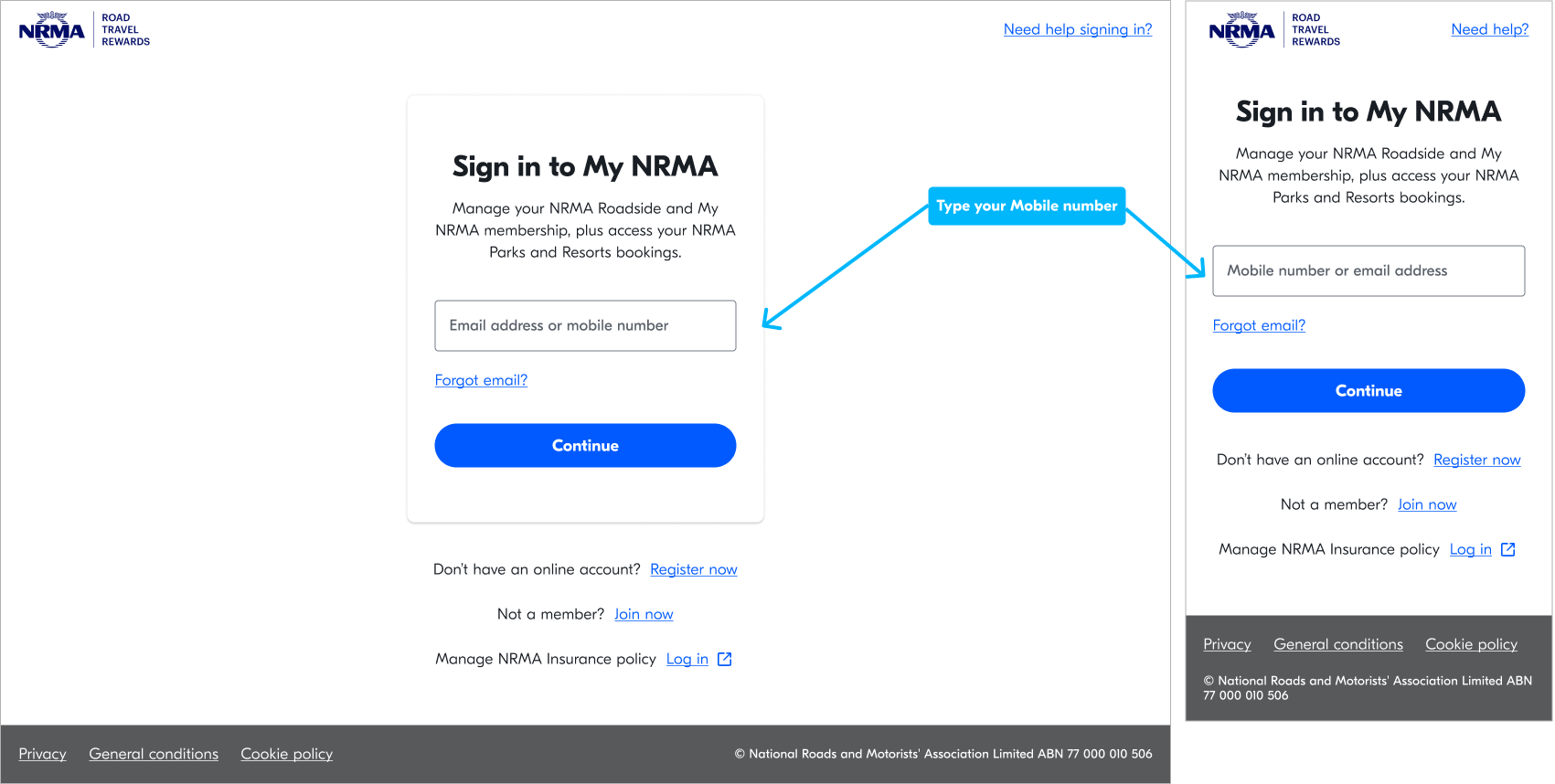
Task: Click the desktop Continue button
Action: pyautogui.click(x=585, y=446)
